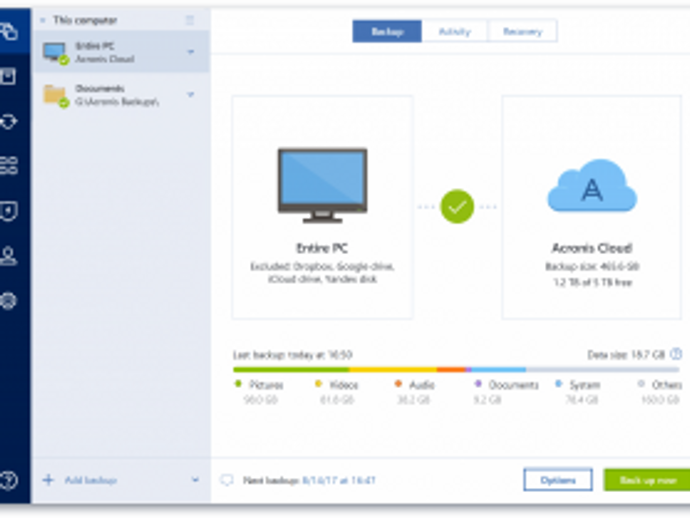Click the System legend label
This screenshot has width=690, height=518.
(x=585, y=385)
